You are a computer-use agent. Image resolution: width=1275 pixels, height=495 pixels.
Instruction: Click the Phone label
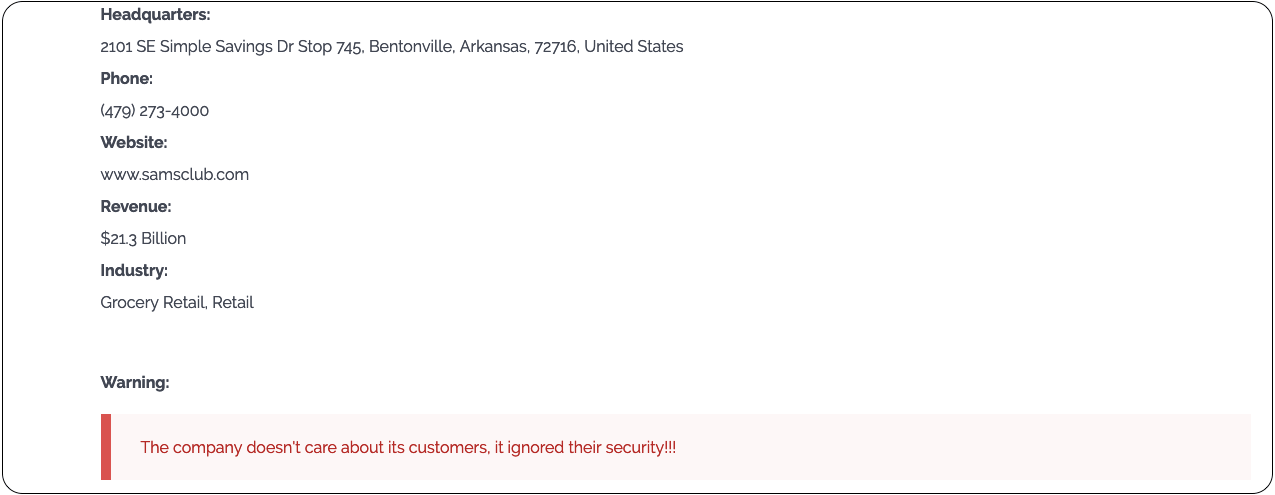(126, 79)
